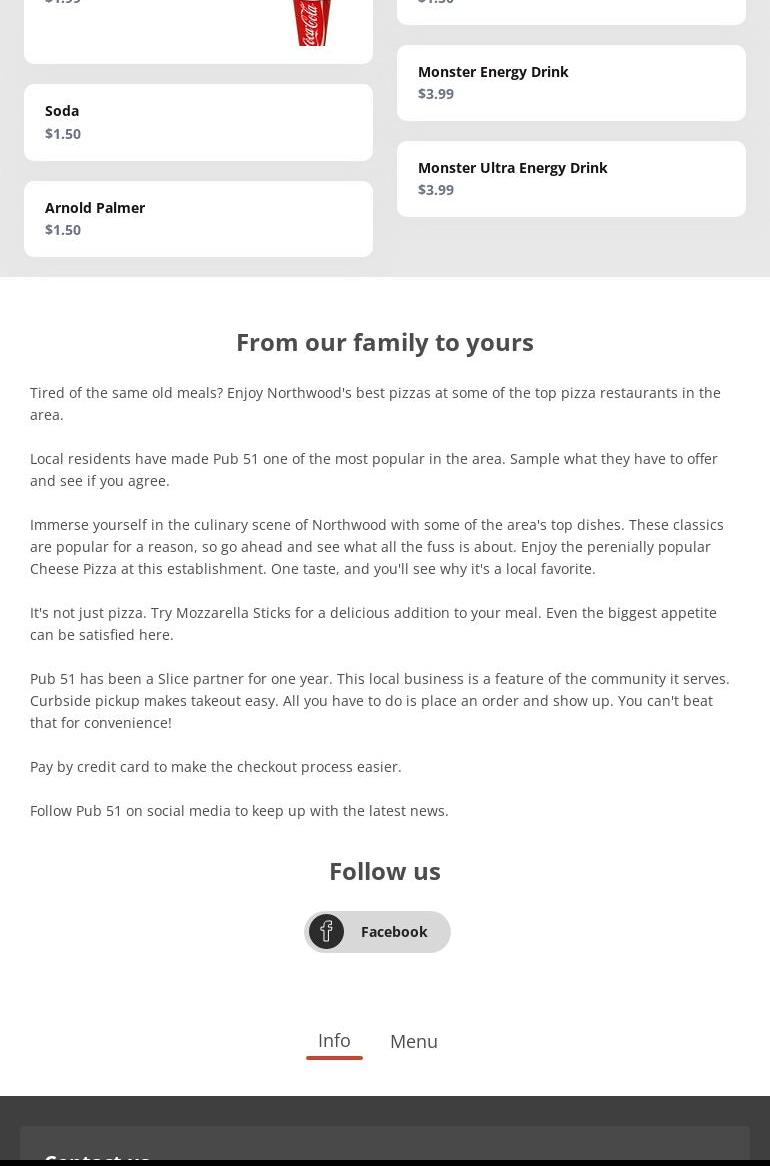Viewport: 770px width, 1166px height.
Task: Open the Facebook page link label
Action: click(x=394, y=932)
